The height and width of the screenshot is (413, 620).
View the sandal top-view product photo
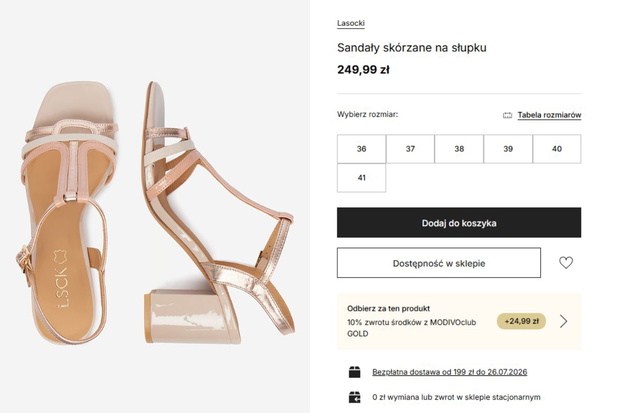point(67,214)
